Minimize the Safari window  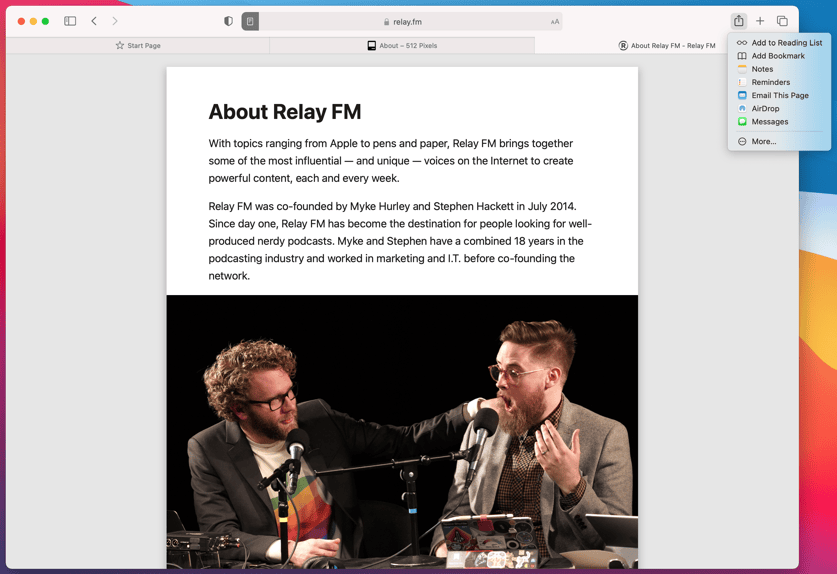[33, 21]
